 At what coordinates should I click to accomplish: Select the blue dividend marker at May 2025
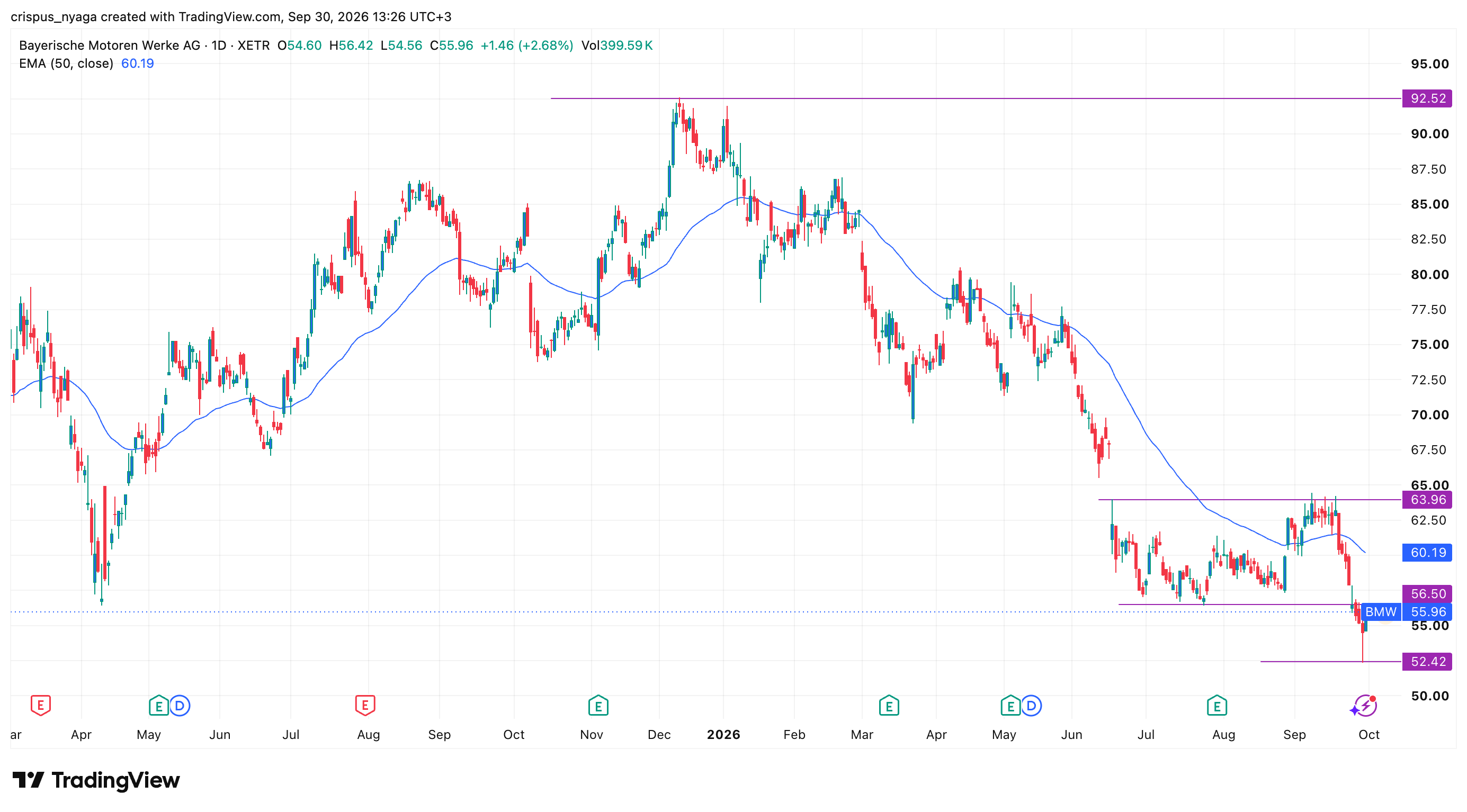(180, 706)
